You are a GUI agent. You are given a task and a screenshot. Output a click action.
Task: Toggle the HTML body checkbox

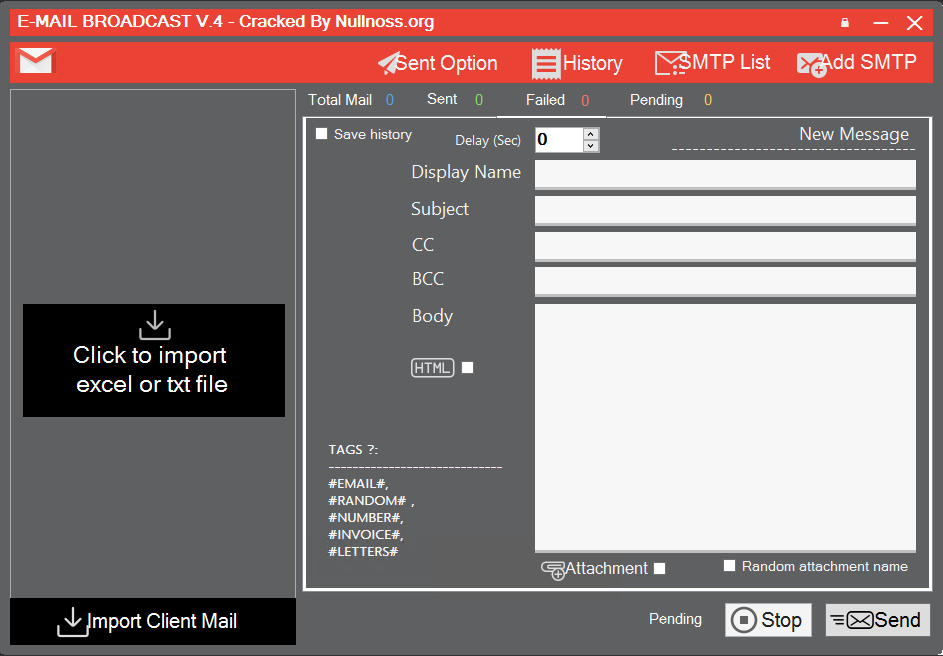pyautogui.click(x=467, y=367)
